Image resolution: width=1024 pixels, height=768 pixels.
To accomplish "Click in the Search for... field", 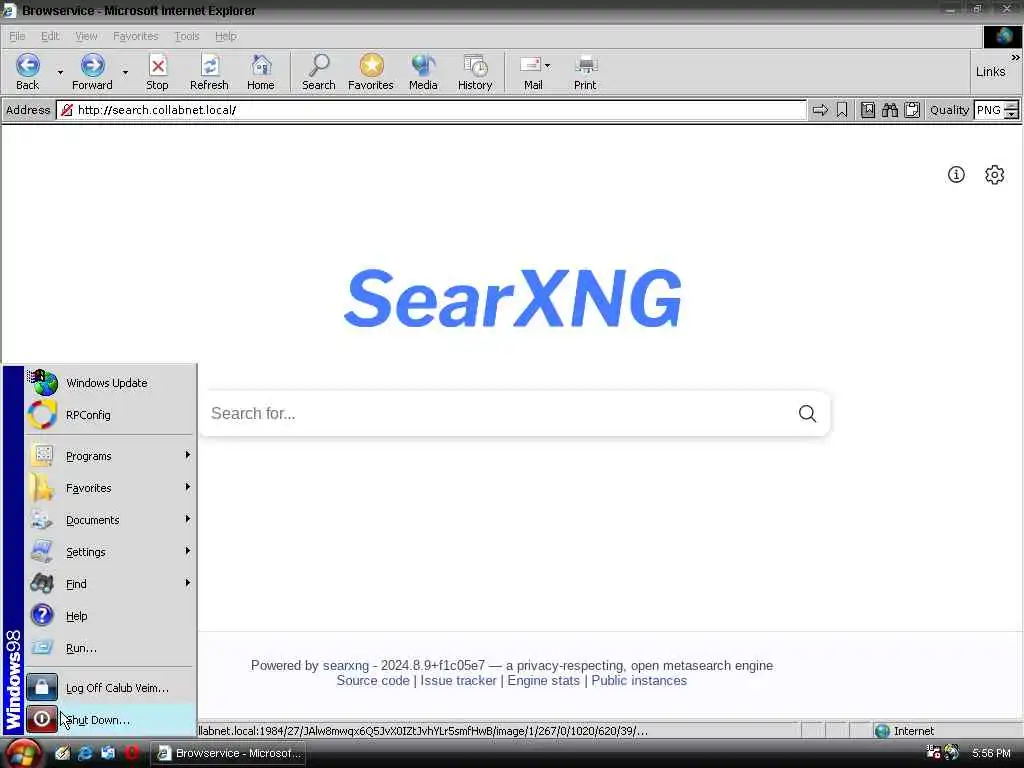I will (496, 413).
